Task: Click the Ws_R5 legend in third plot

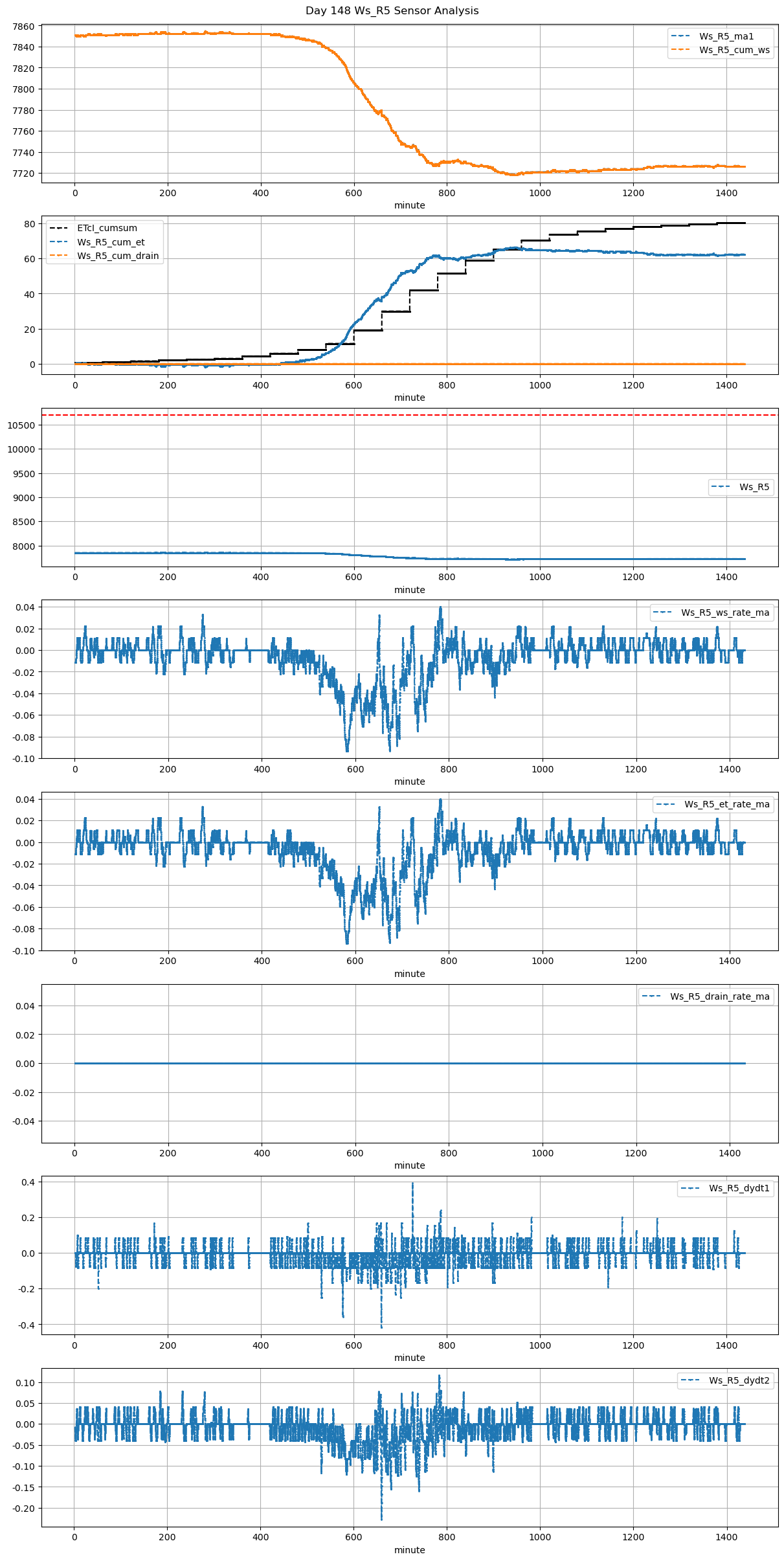Action: coord(754,487)
